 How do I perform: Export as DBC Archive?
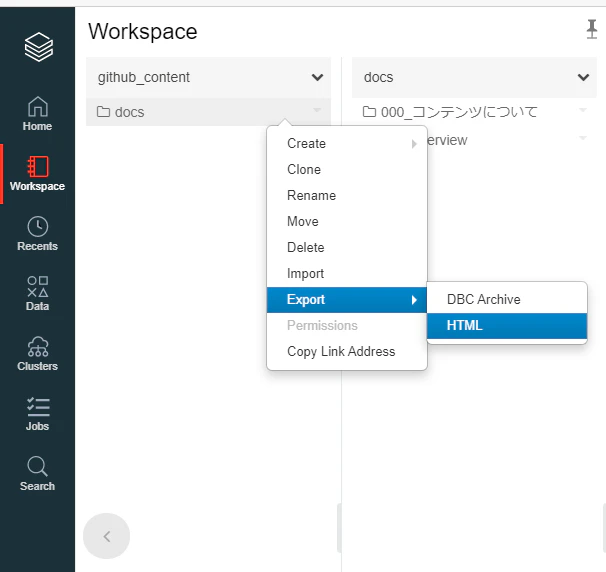point(507,299)
